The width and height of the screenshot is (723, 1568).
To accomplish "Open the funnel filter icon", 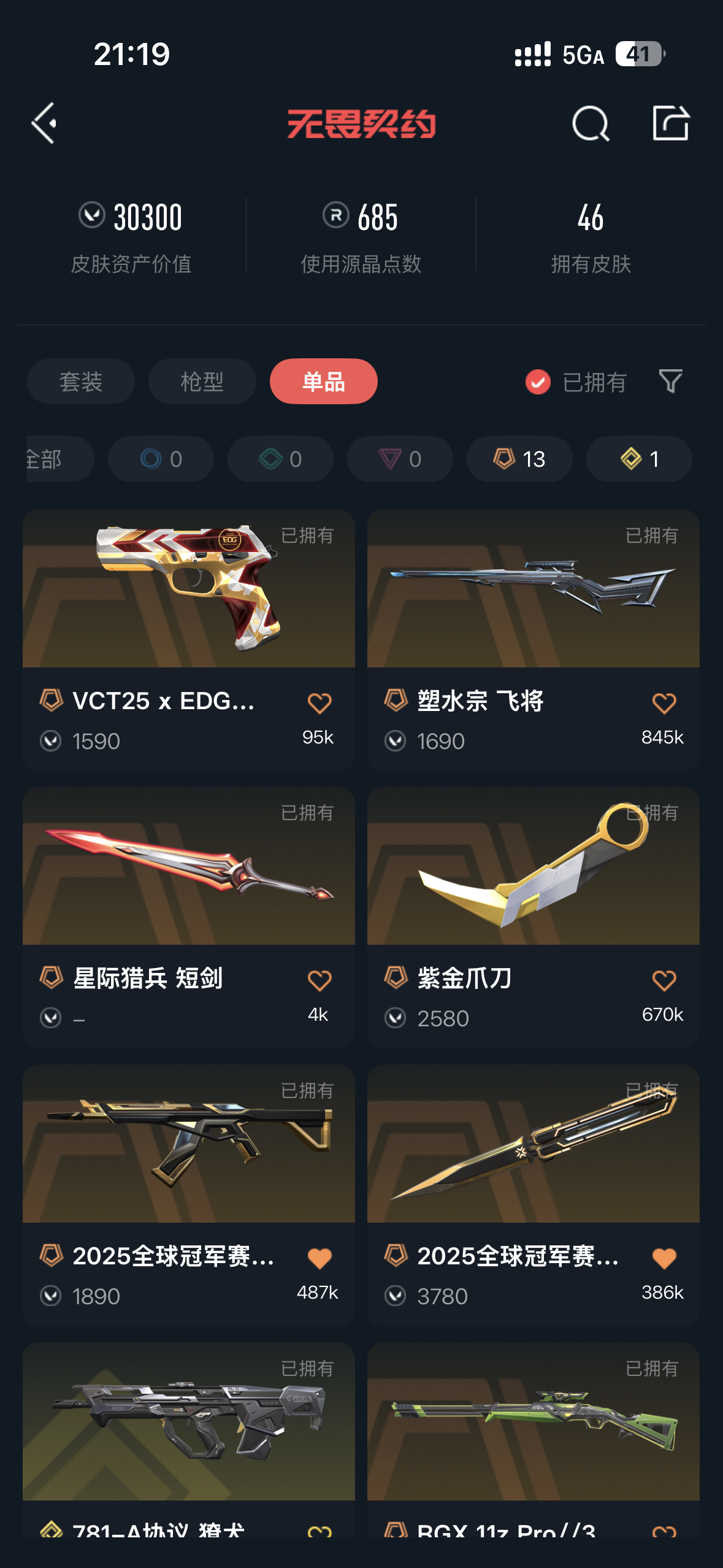I will [x=670, y=381].
